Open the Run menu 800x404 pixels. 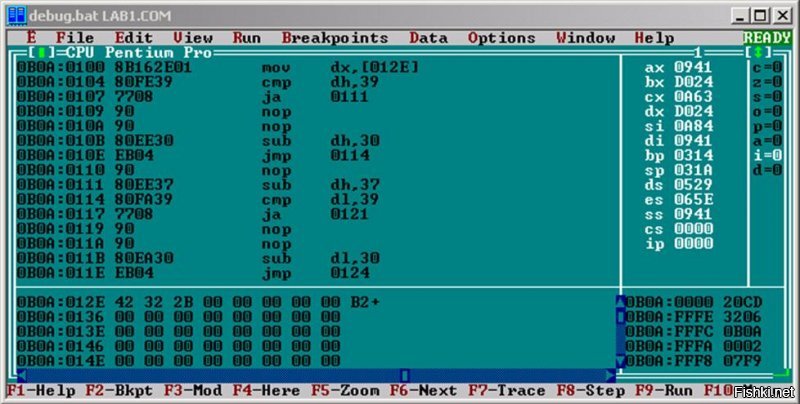[246, 38]
